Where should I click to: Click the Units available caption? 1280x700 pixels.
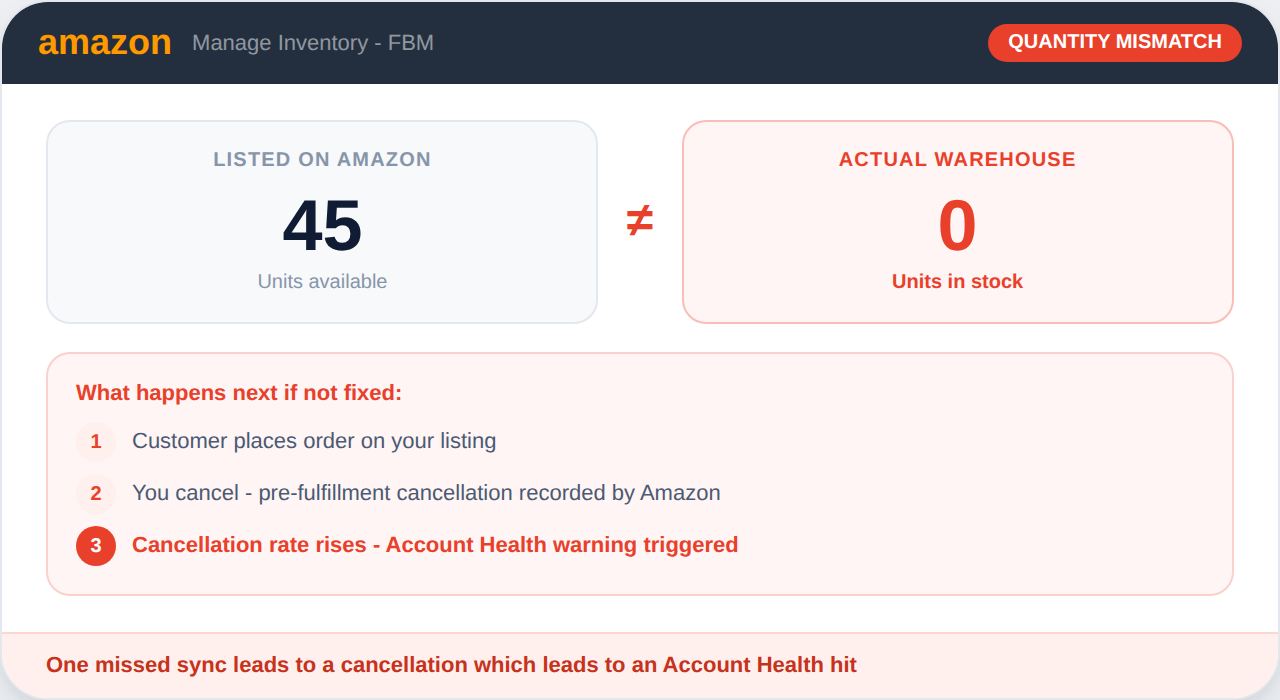322,282
